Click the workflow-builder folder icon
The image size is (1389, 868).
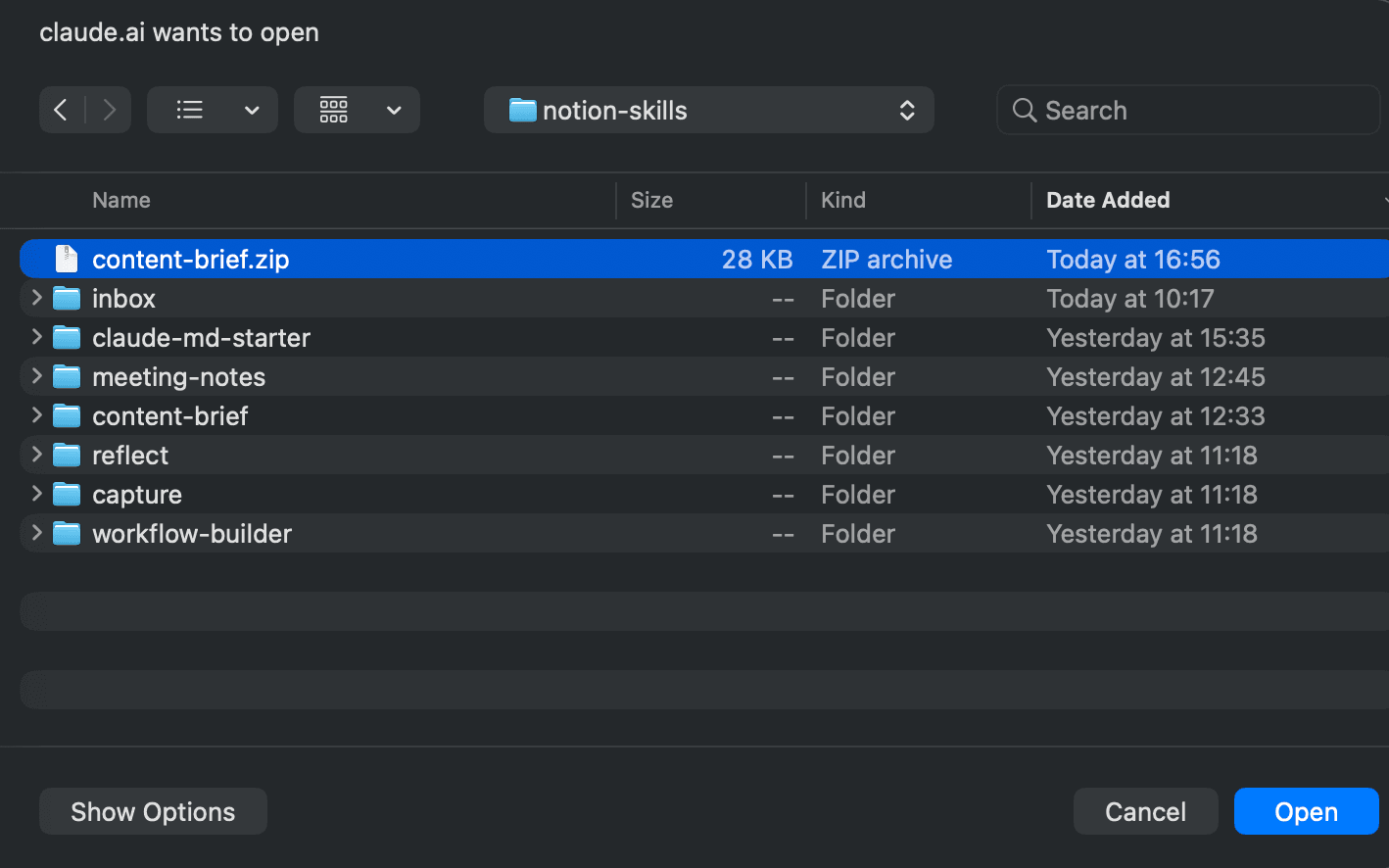67,533
